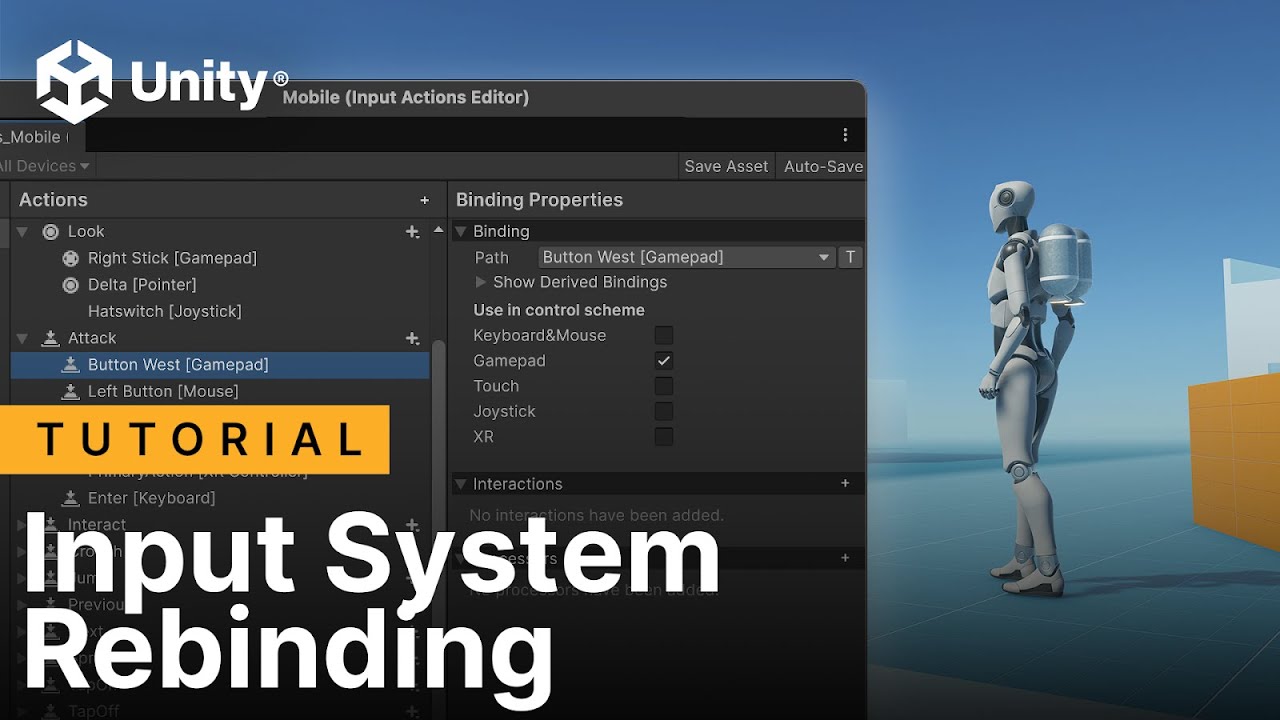Image resolution: width=1280 pixels, height=720 pixels.
Task: Click the Look action type icon
Action: 50,231
